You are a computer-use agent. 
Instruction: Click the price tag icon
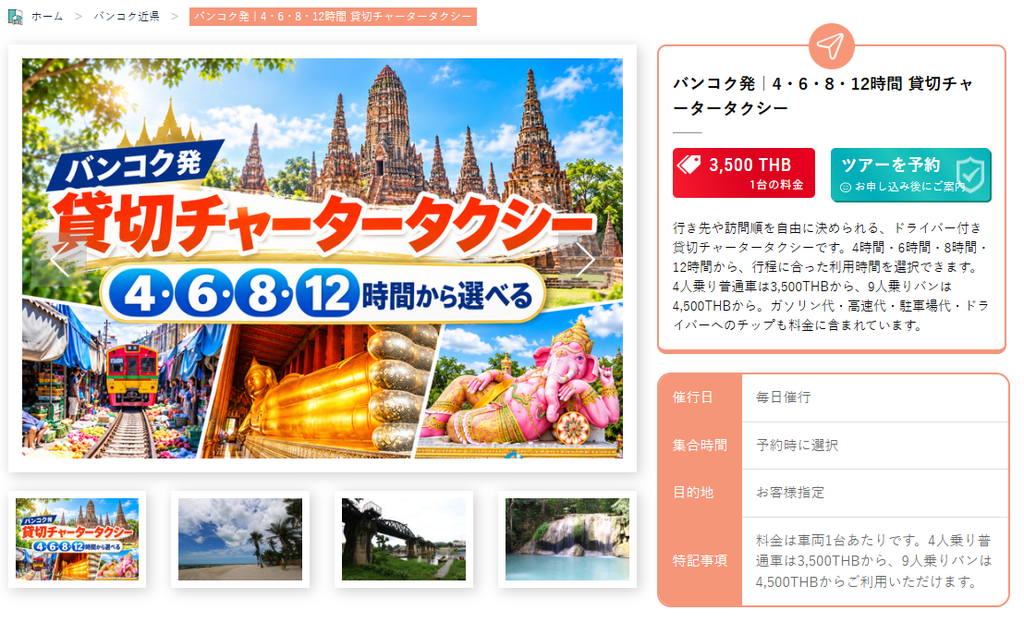(x=690, y=164)
